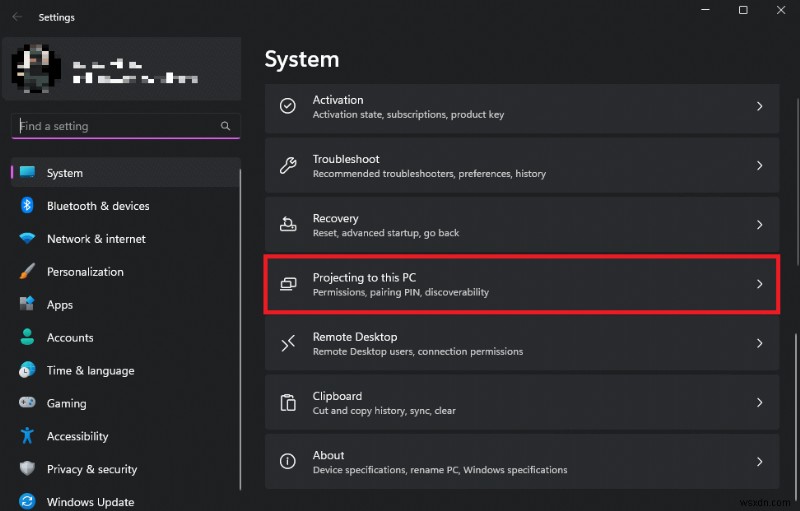Image resolution: width=800 pixels, height=511 pixels.
Task: Click the Accessibility figure icon
Action: pyautogui.click(x=27, y=436)
